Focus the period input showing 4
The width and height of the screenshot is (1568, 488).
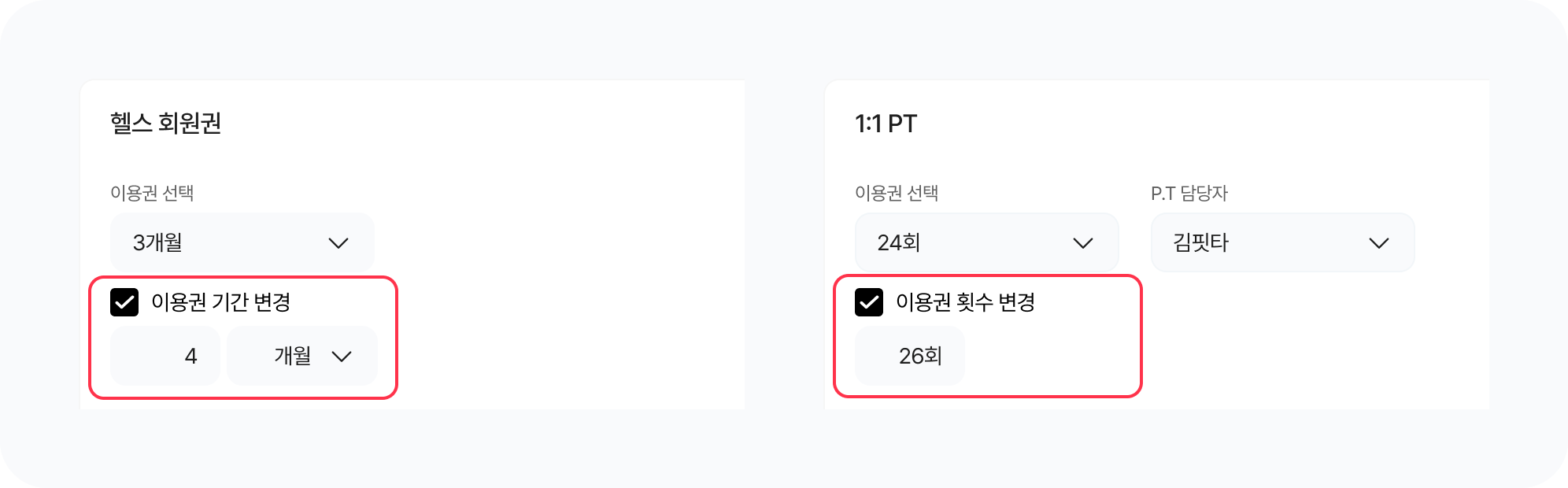(x=165, y=356)
